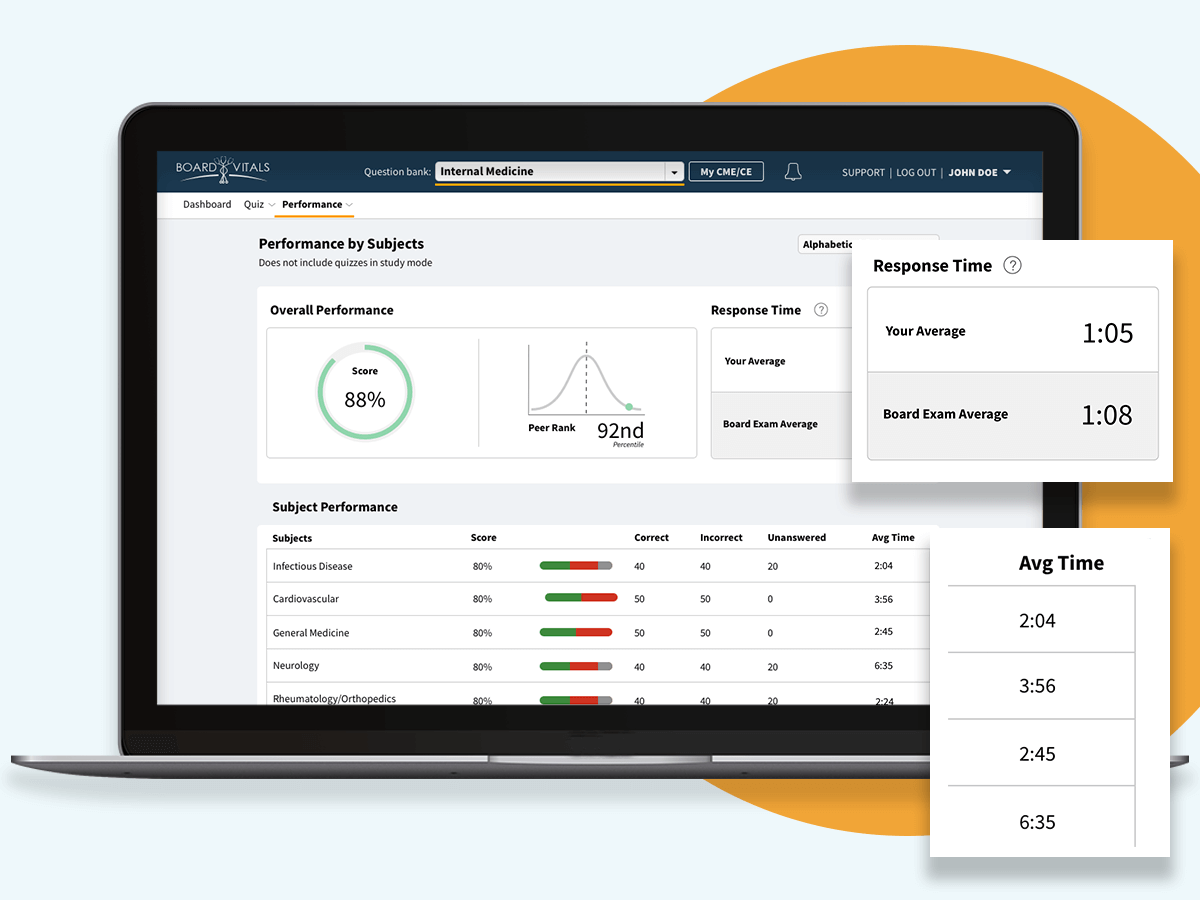This screenshot has width=1200, height=900.
Task: Click the Score column header
Action: click(483, 538)
